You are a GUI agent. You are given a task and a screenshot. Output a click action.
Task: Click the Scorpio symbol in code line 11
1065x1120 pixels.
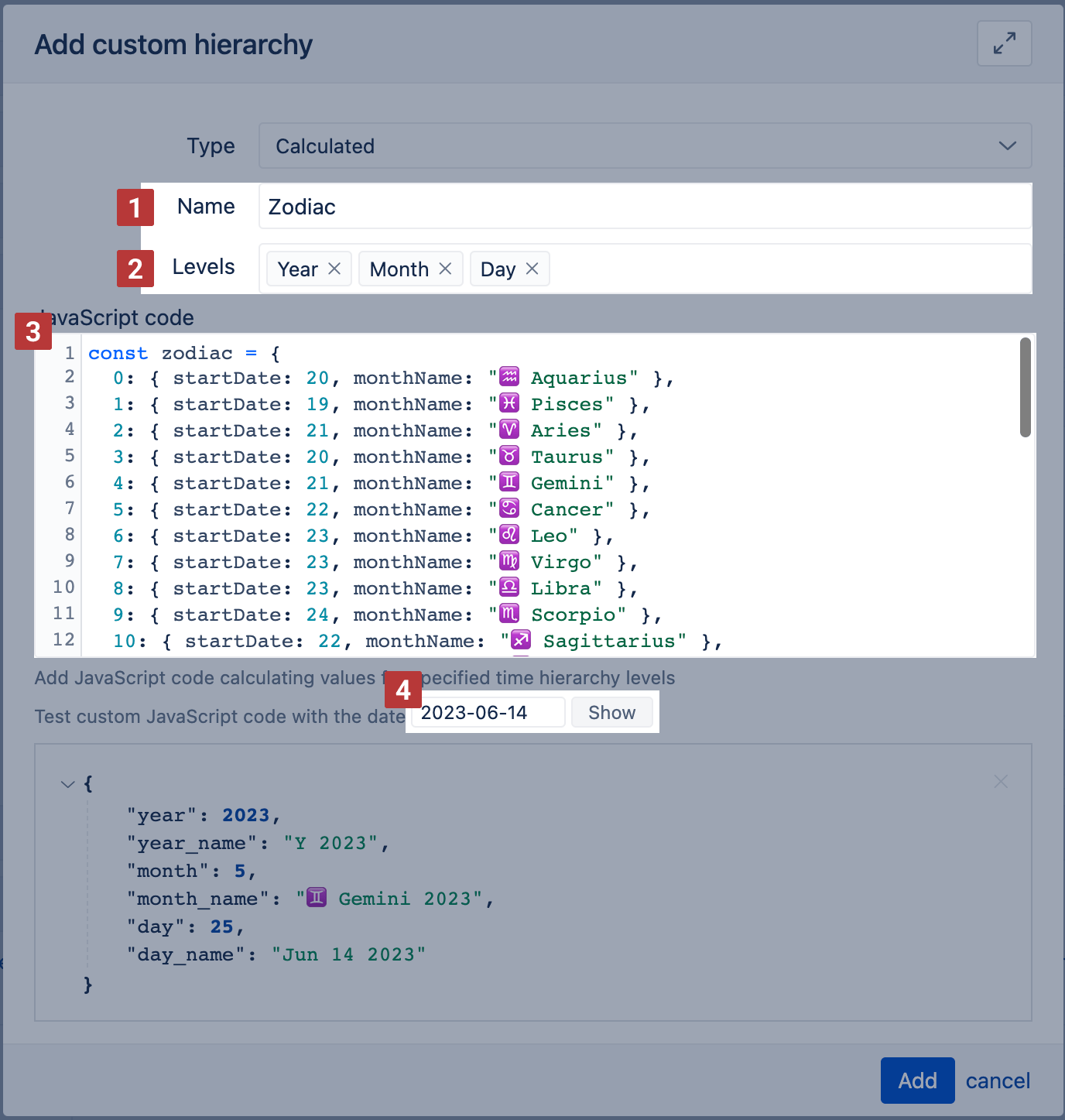(x=509, y=615)
